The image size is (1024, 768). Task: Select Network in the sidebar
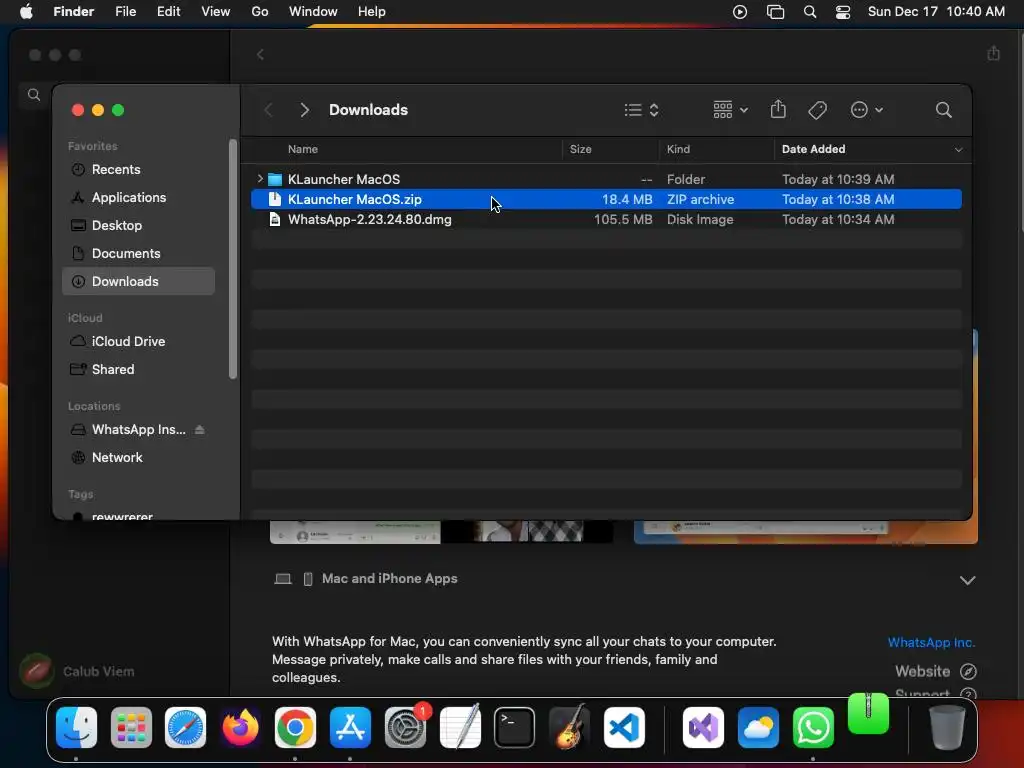pos(138,458)
